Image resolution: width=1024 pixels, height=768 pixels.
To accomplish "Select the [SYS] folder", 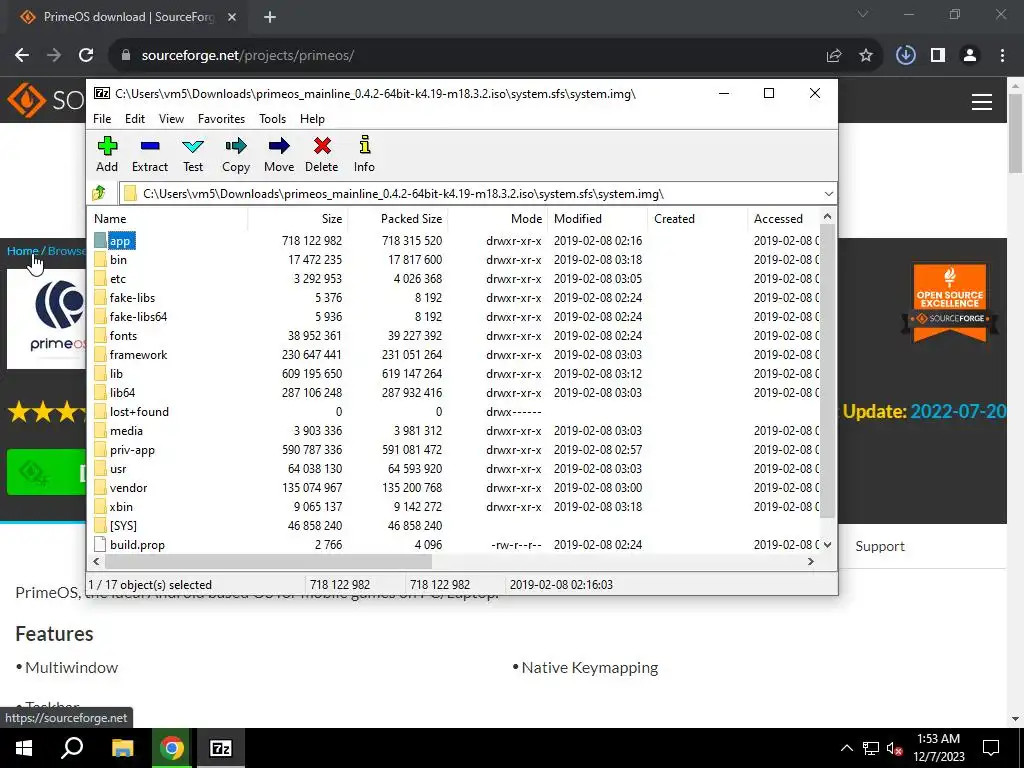I will pos(123,526).
